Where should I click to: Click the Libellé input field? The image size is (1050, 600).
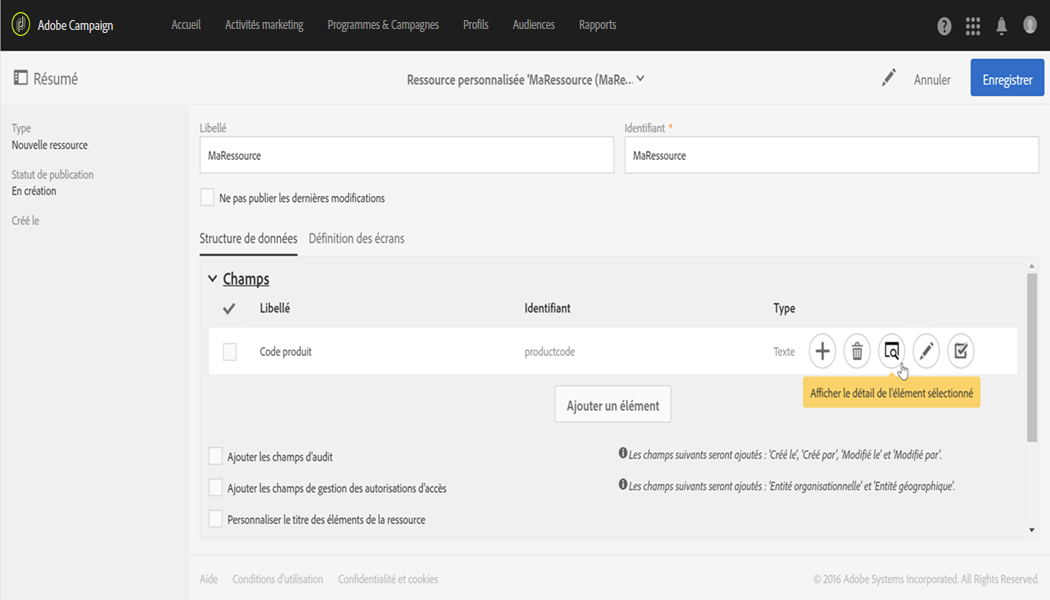406,155
